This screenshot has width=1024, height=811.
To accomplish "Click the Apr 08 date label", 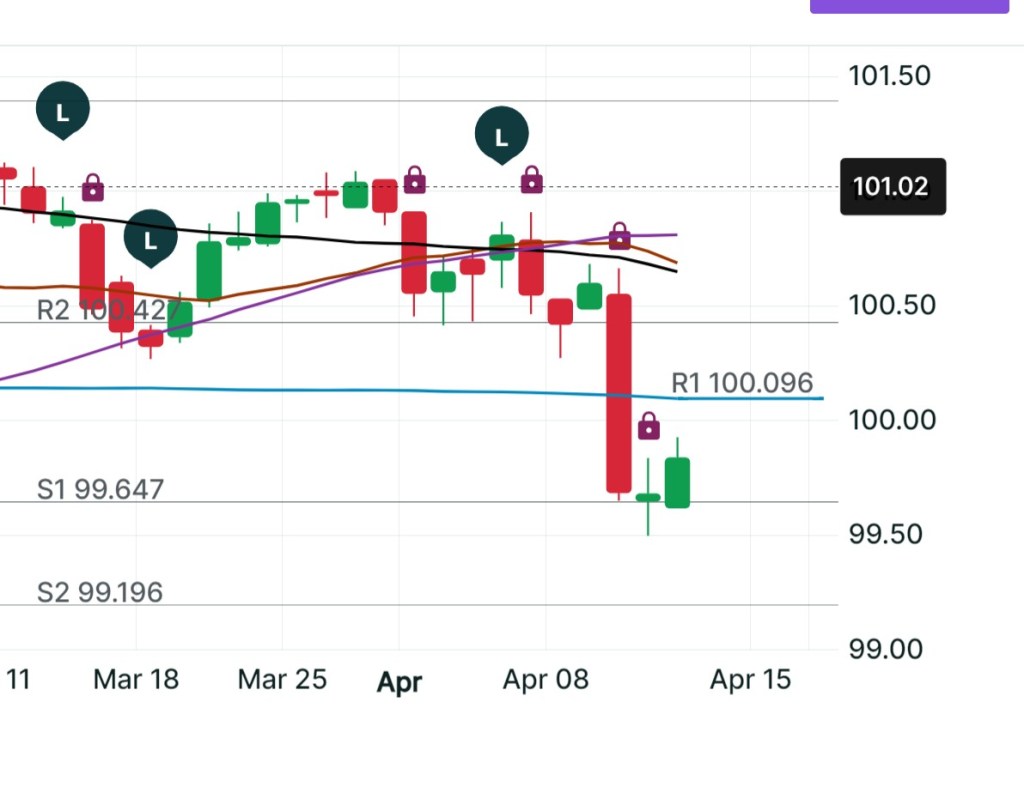I will point(545,680).
